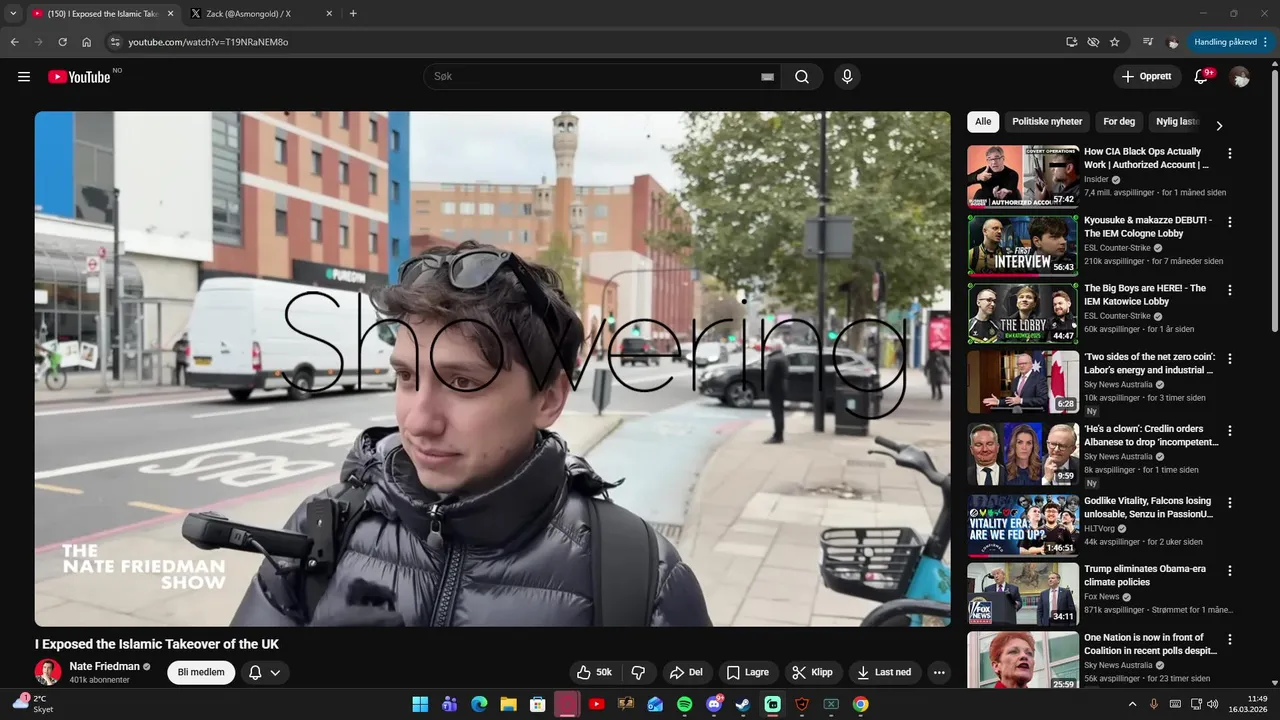Screen dimensions: 1280x720
Task: Open the Chrome tab search dropdown
Action: click(x=13, y=13)
